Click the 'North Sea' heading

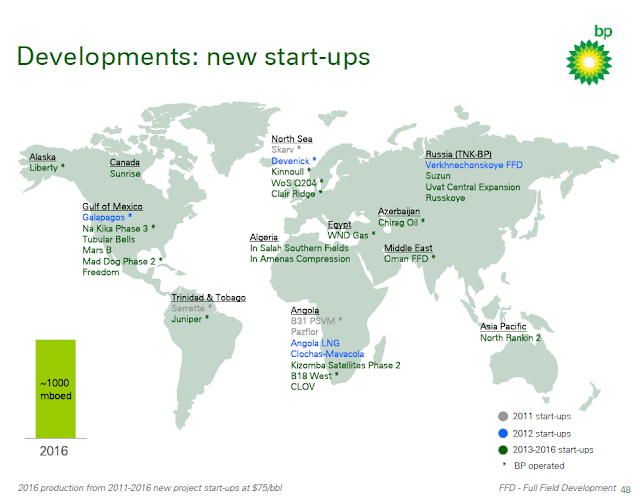(292, 139)
